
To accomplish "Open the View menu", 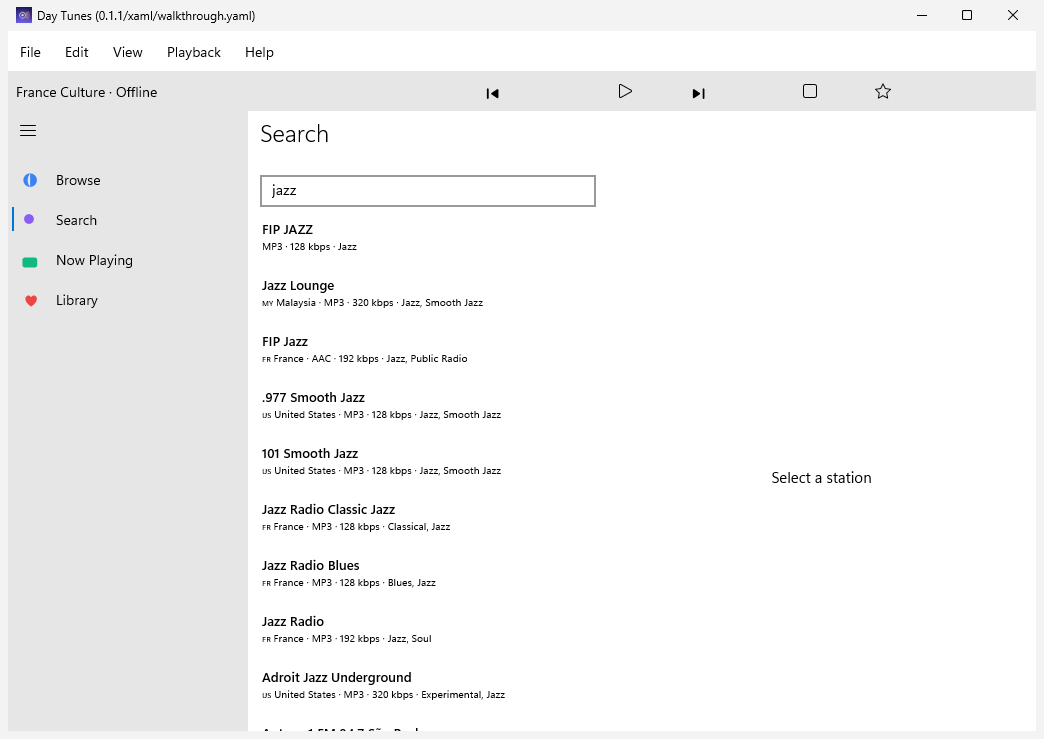I will pos(127,52).
